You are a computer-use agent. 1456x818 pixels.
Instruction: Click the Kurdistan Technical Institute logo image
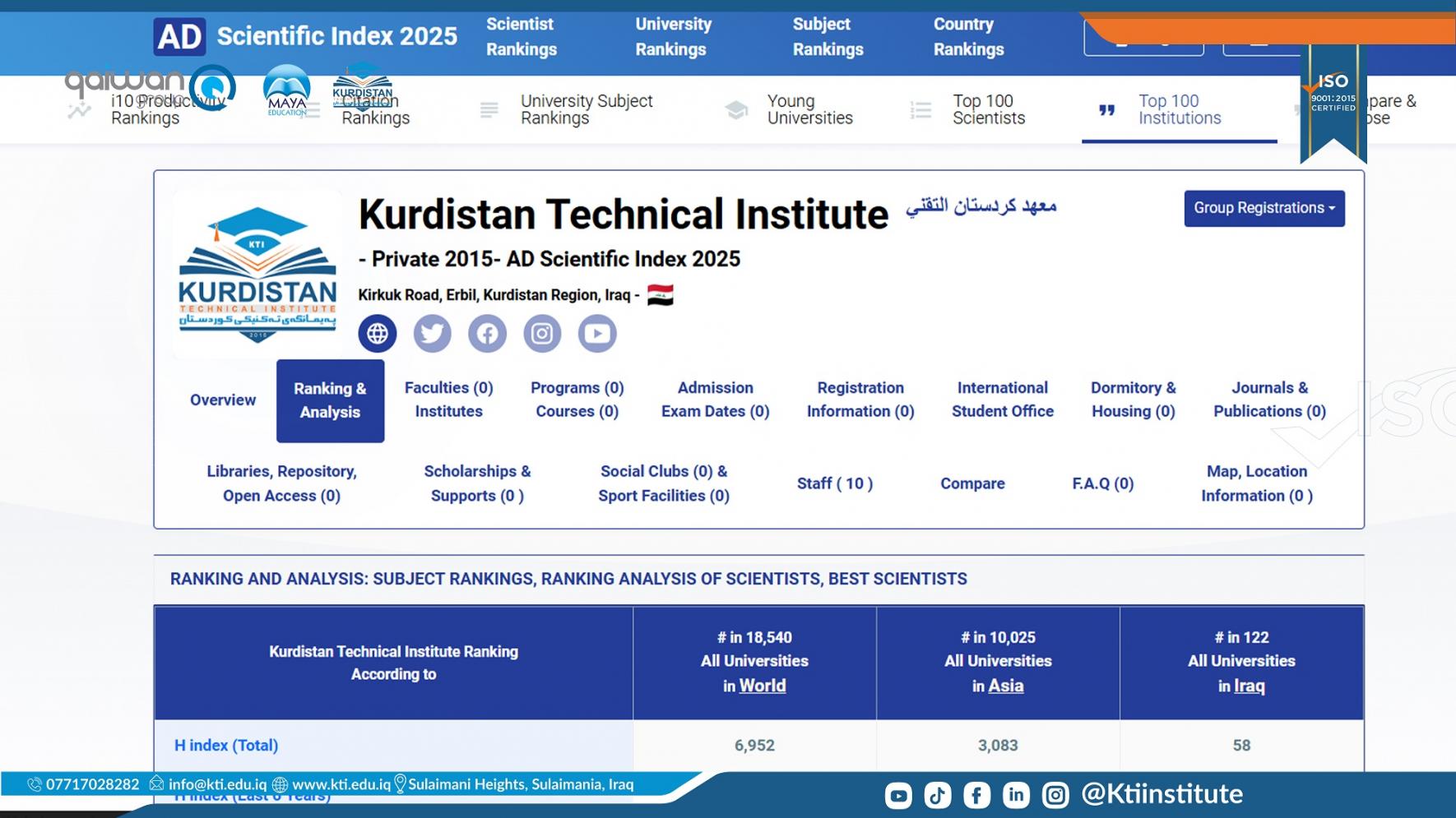coord(257,275)
